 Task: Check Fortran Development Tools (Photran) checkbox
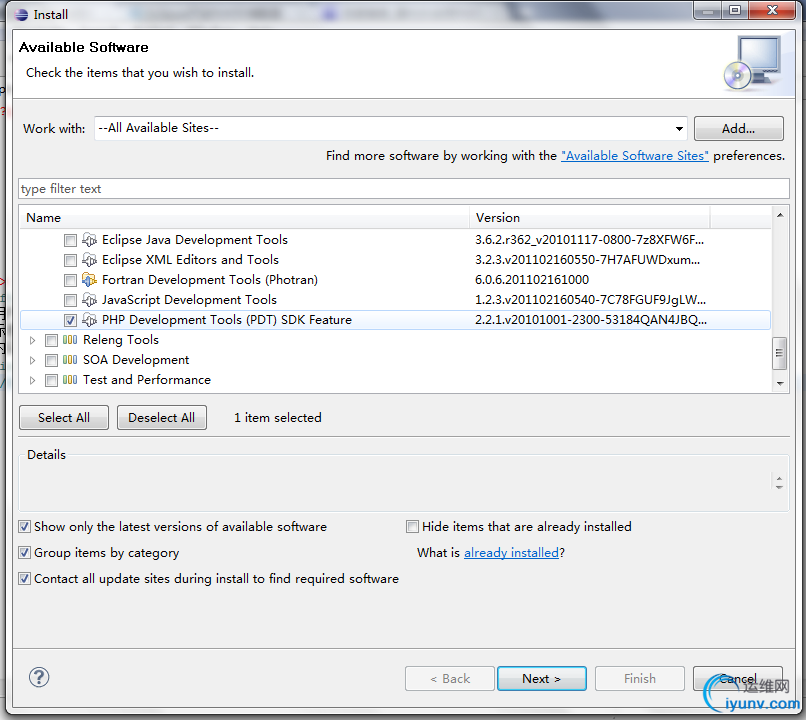(70, 280)
